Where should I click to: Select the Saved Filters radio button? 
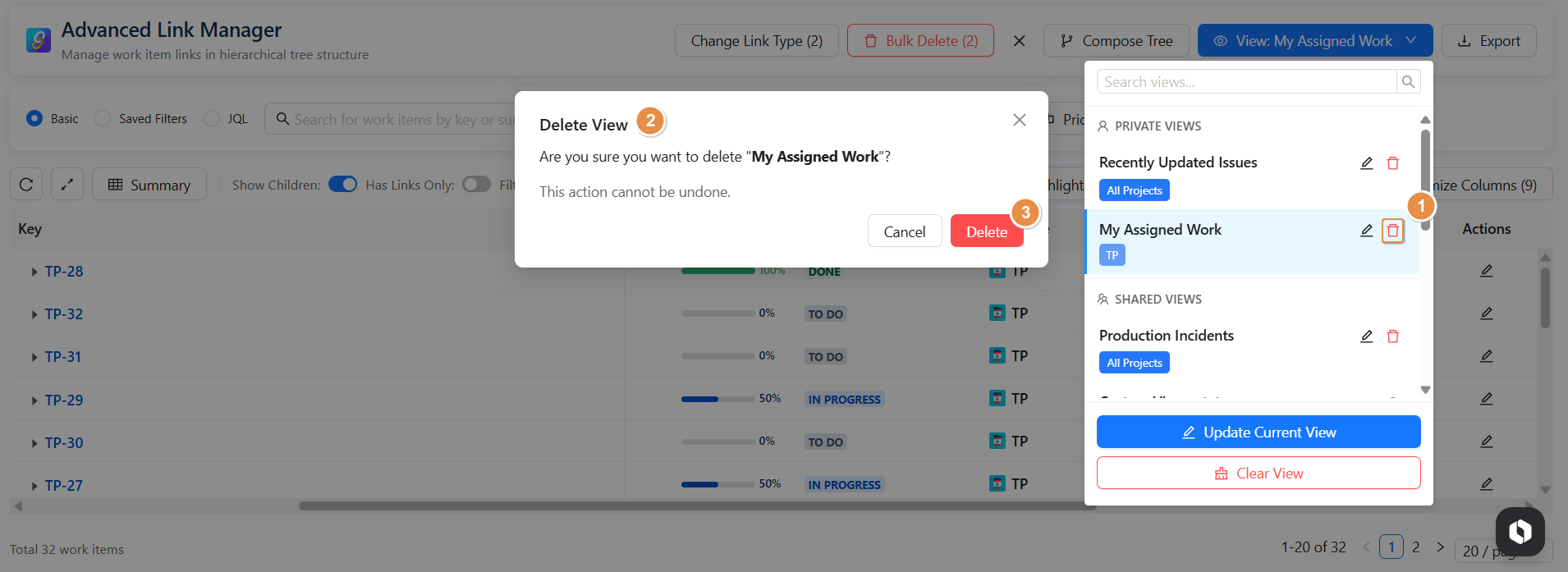pyautogui.click(x=103, y=118)
